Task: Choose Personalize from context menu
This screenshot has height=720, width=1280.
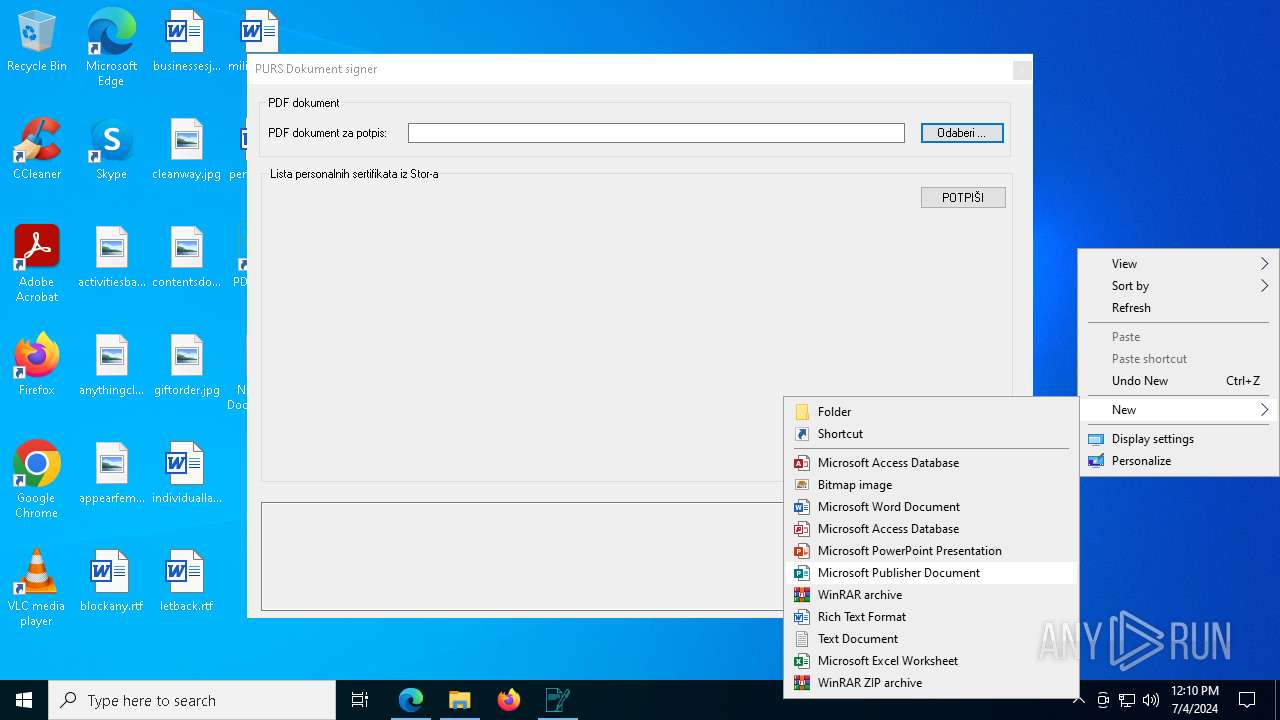Action: coord(1179,461)
